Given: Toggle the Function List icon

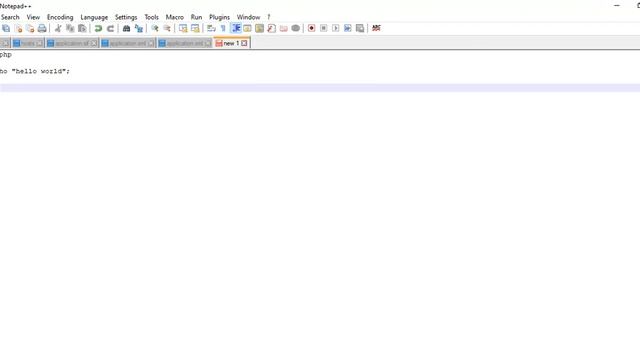Looking at the screenshot, I should 271,28.
